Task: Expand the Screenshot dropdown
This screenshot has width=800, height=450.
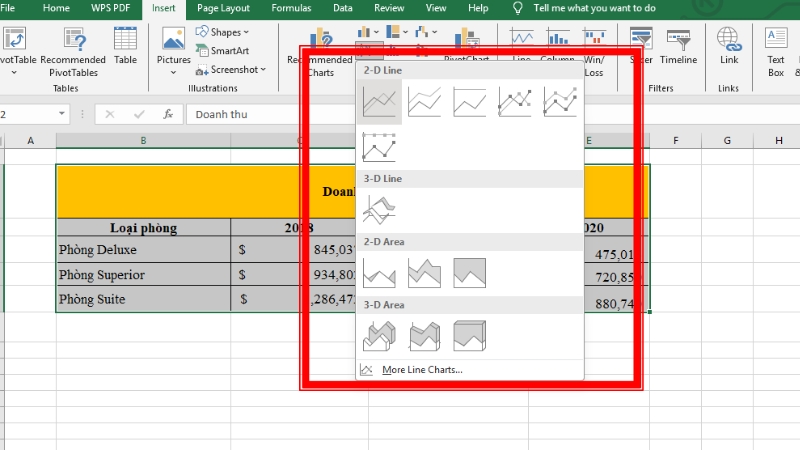Action: [234, 70]
